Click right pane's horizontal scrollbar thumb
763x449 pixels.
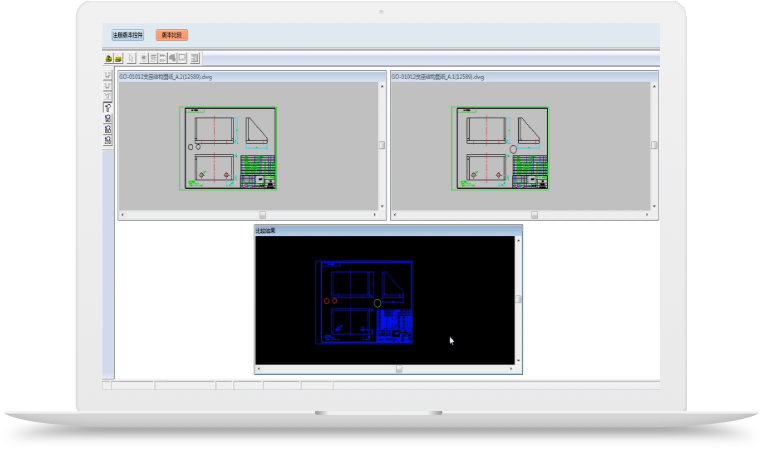point(534,214)
